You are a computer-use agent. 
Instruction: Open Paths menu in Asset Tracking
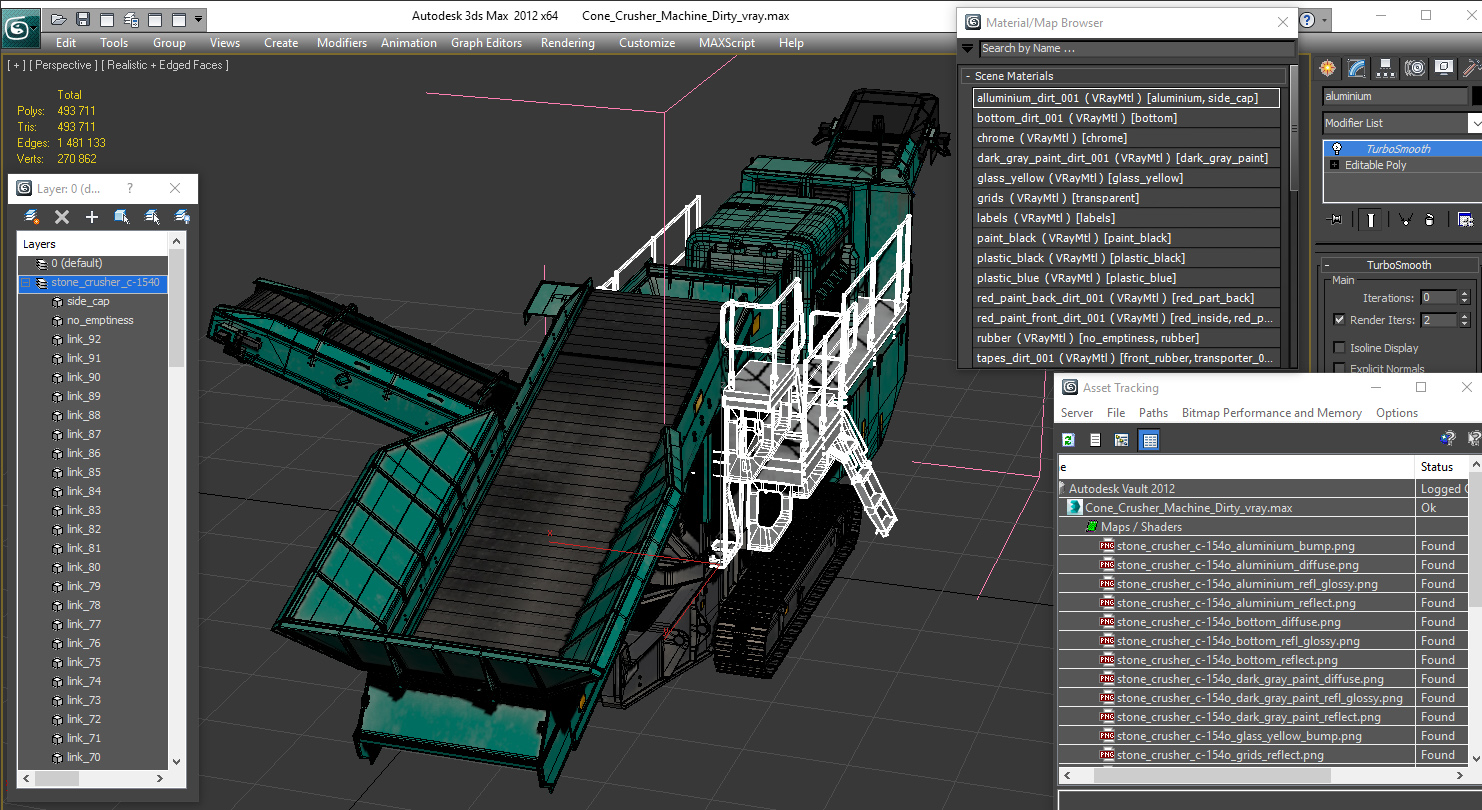(x=1153, y=413)
